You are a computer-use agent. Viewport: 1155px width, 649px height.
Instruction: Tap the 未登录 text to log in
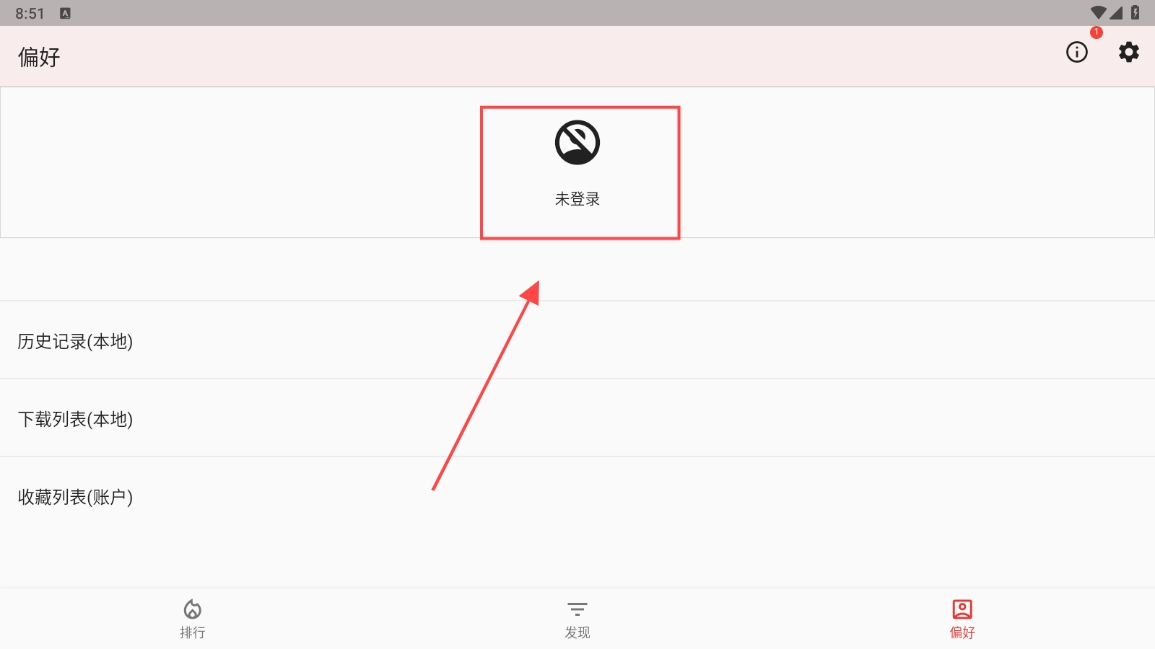[x=578, y=199]
